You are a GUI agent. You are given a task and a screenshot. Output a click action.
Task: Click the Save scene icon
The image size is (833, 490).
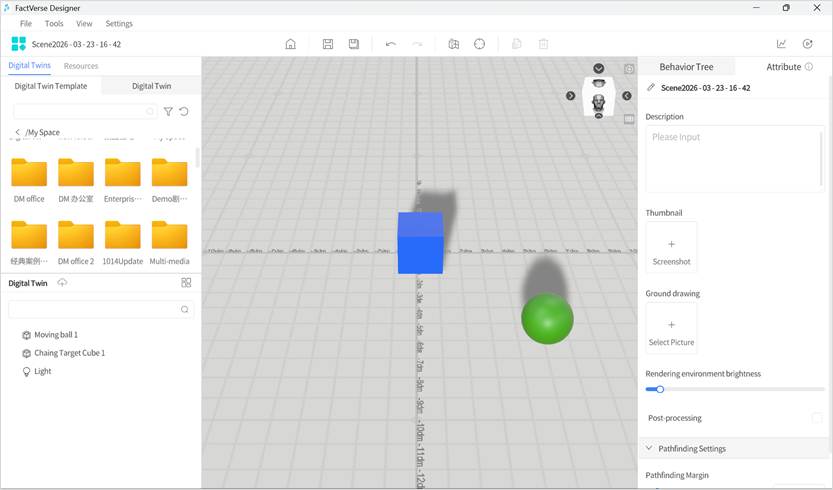[x=328, y=44]
